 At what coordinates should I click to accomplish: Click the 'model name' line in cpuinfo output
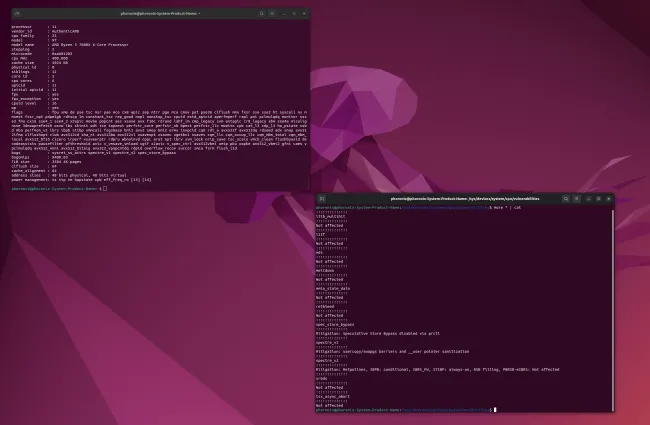[70, 45]
